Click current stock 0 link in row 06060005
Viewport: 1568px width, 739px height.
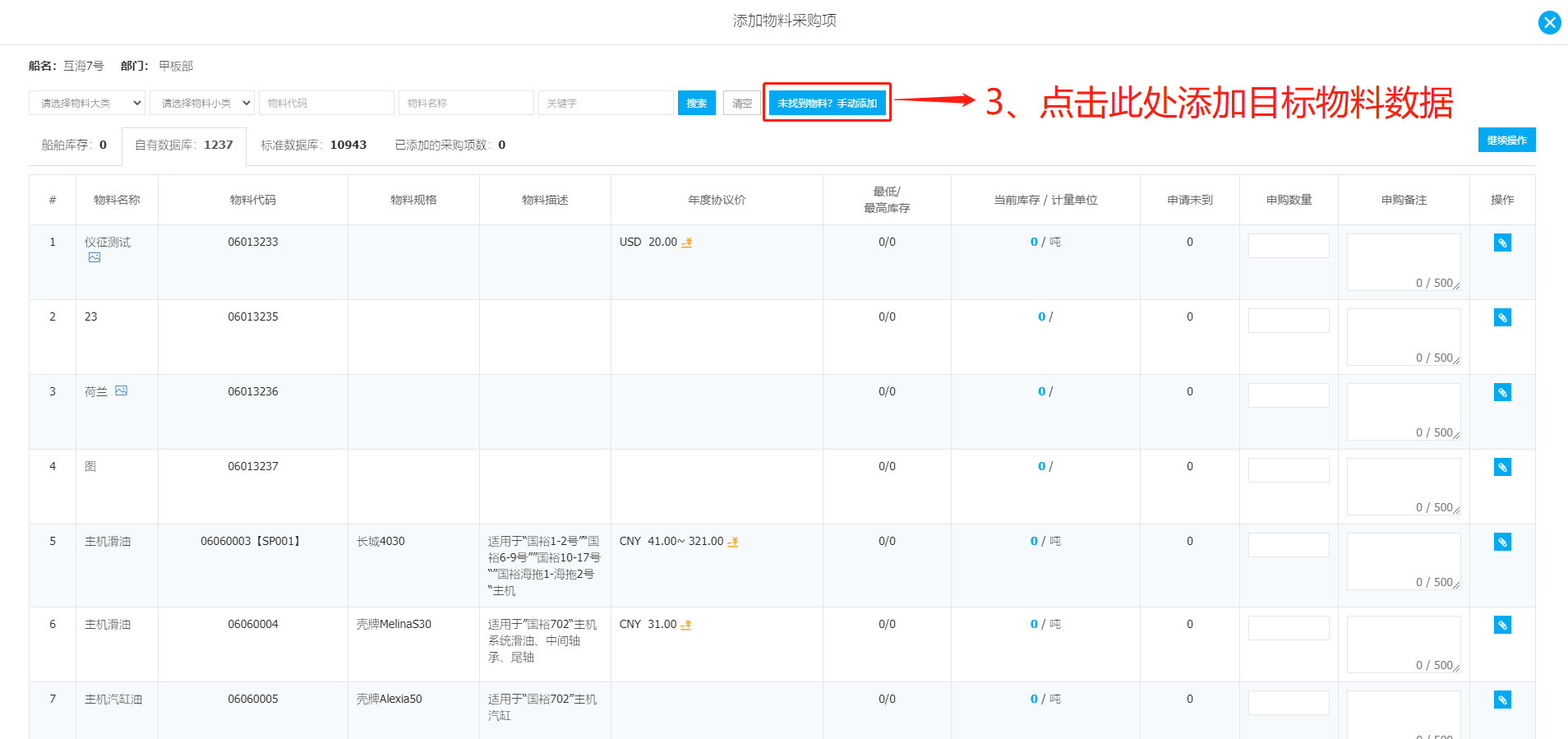[1034, 699]
